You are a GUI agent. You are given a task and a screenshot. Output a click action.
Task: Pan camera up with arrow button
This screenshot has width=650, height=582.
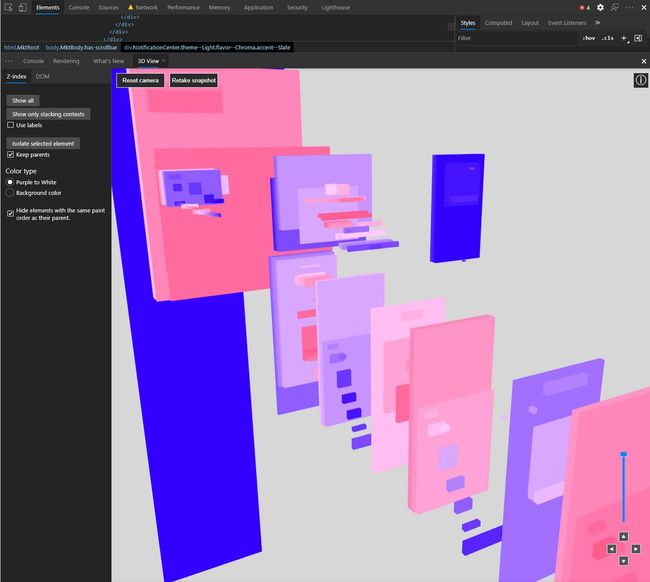(623, 537)
